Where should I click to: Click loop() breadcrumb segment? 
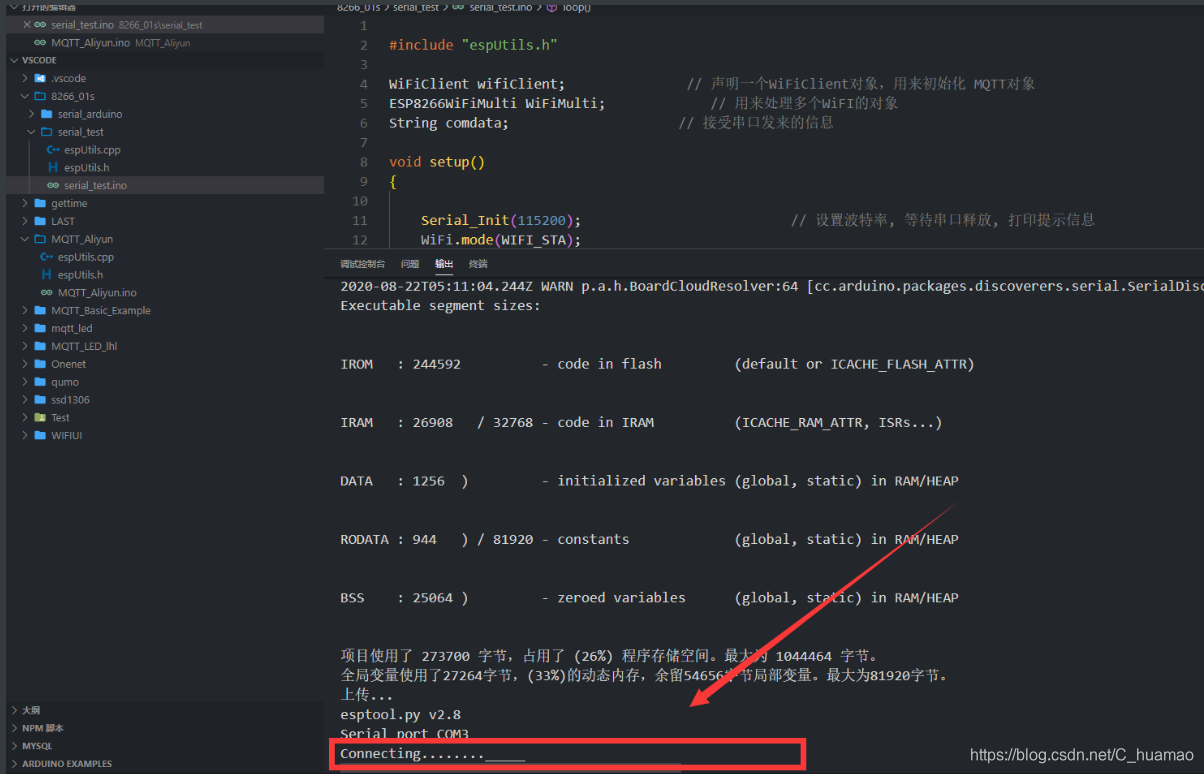576,7
